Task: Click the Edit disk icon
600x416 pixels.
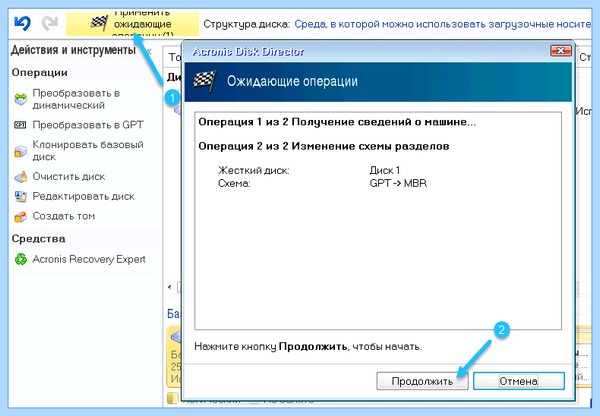Action: pos(21,197)
